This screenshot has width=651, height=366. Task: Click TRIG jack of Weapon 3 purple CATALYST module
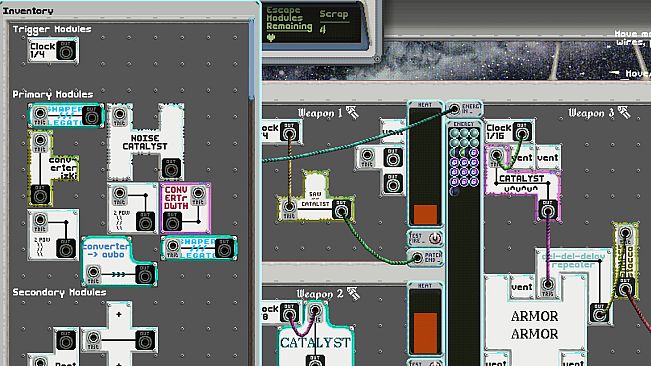496,156
